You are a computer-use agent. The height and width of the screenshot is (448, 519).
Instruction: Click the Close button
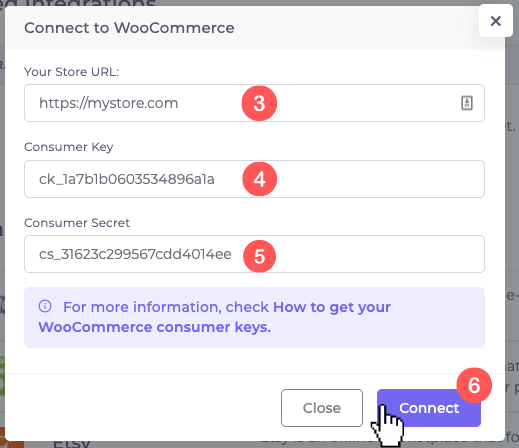pos(322,408)
